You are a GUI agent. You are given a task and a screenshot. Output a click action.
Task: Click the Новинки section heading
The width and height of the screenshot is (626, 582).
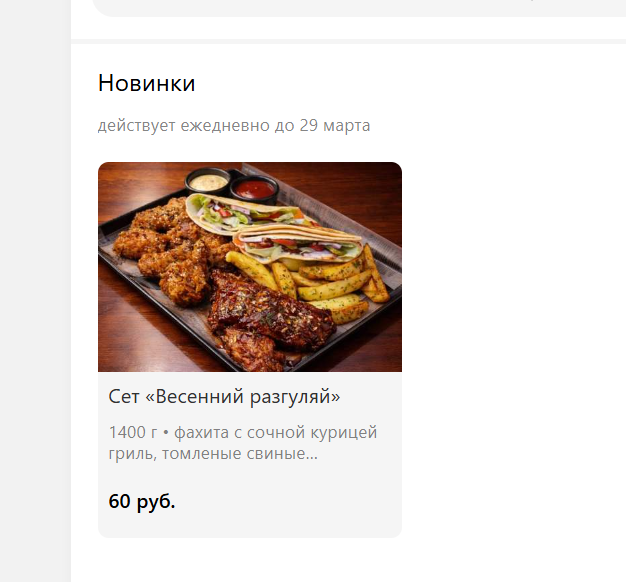(147, 83)
